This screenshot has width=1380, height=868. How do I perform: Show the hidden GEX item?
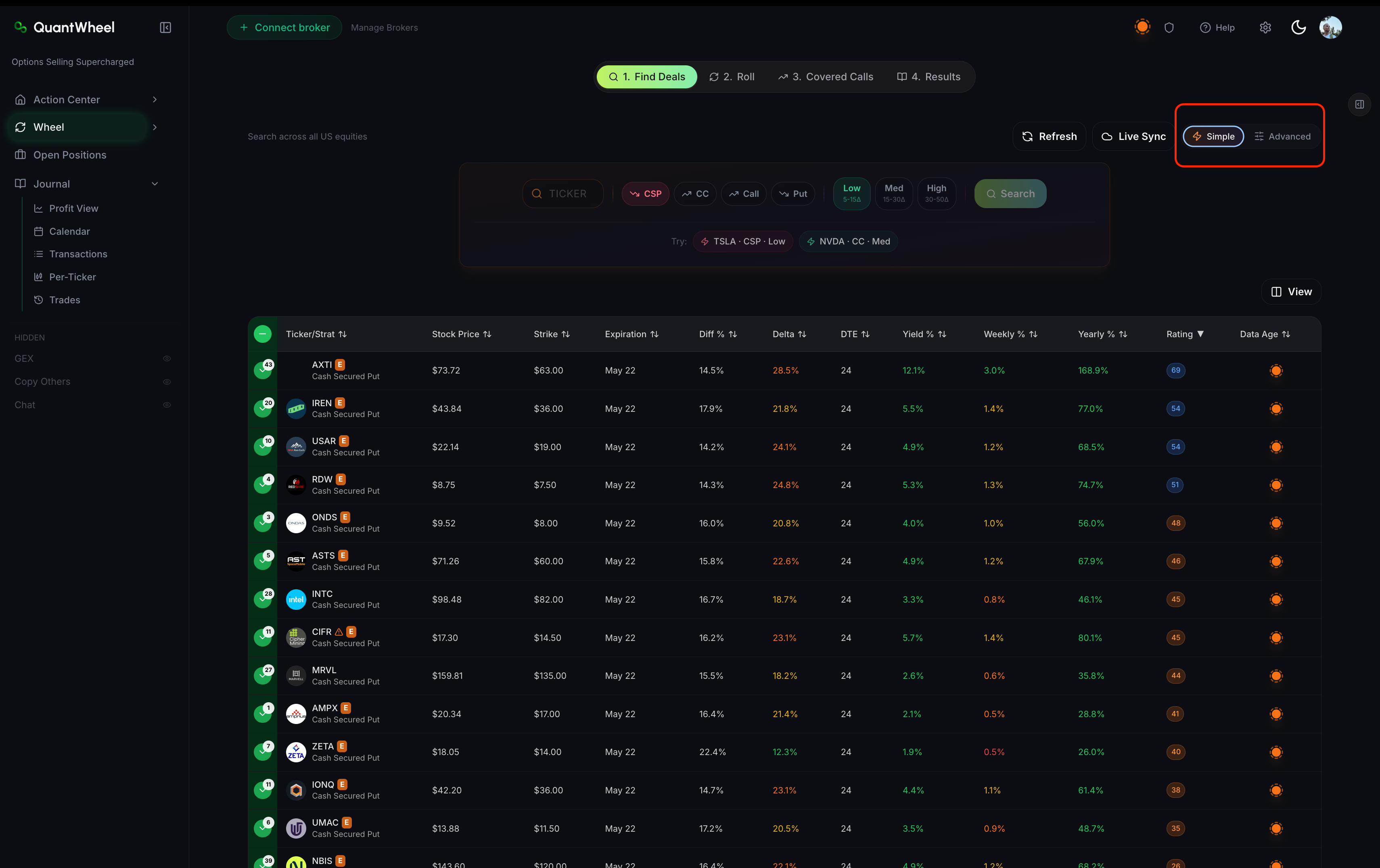(x=167, y=359)
